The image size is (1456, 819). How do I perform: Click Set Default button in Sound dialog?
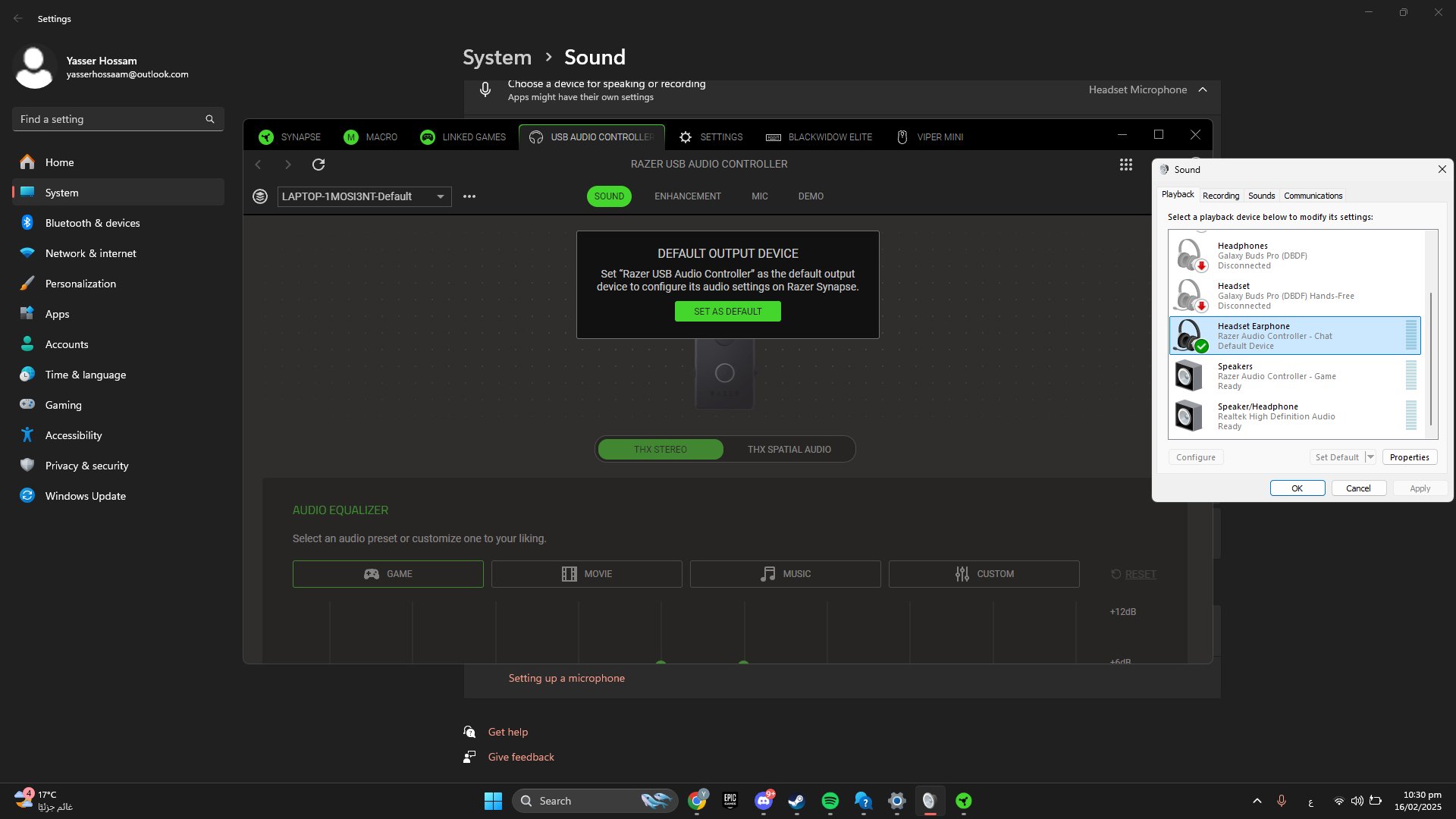(1337, 457)
